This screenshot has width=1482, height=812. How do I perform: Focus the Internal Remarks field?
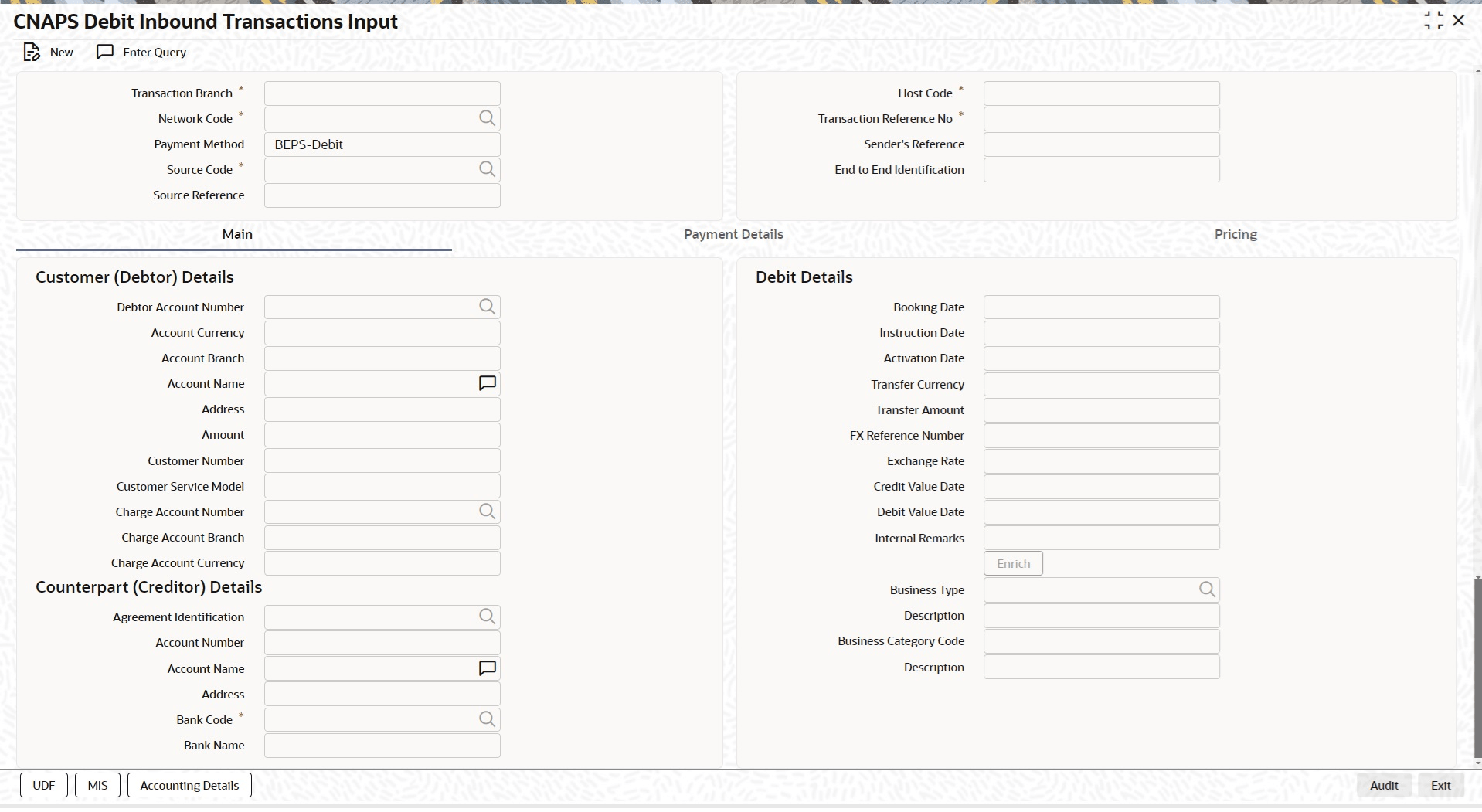[1102, 539]
